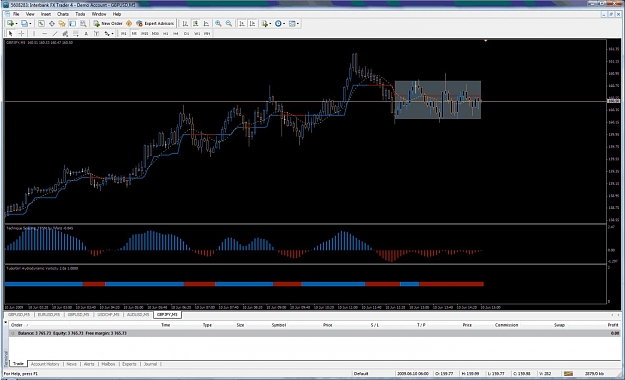This screenshot has height=380, width=625.
Task: Expand the Periods dropdown arrow
Action: tap(284, 24)
